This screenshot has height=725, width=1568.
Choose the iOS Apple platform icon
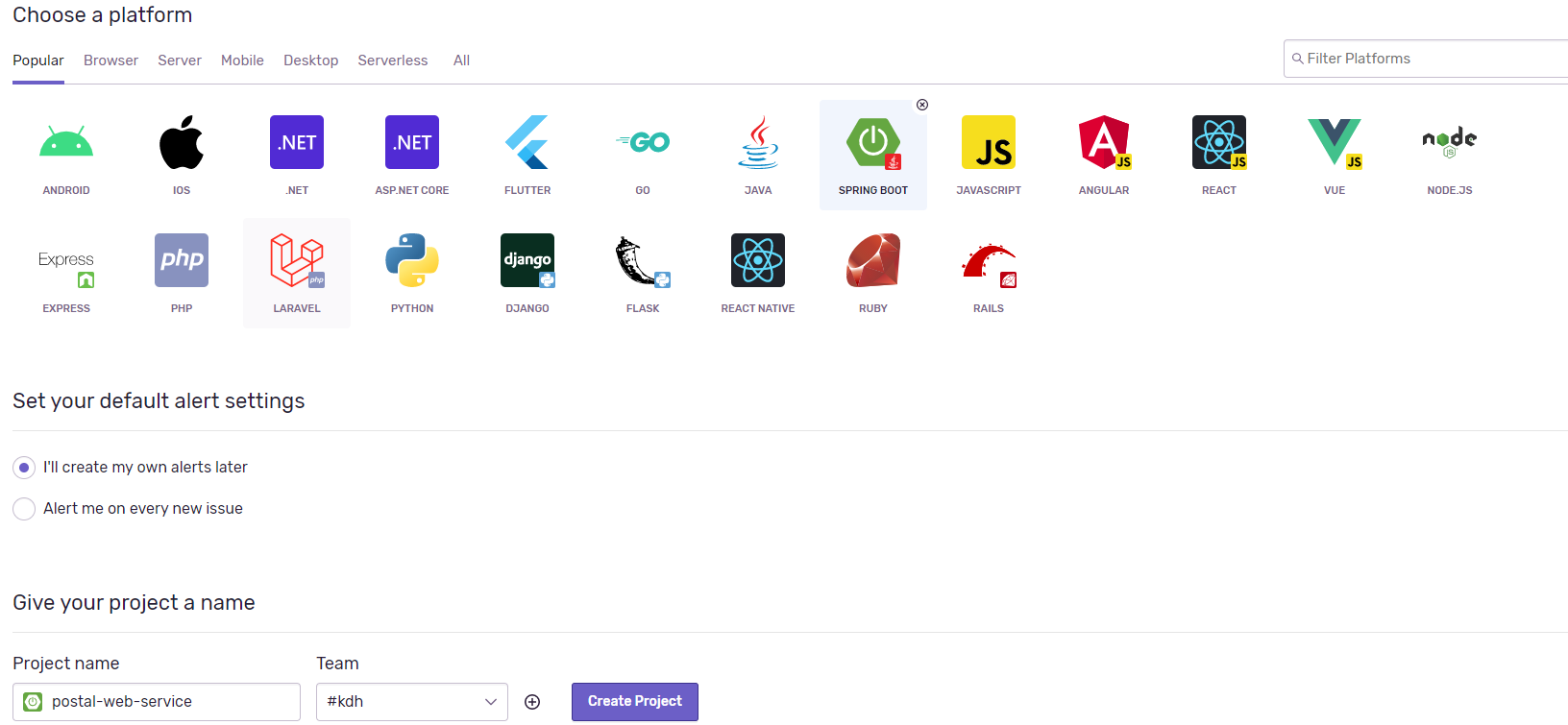point(182,142)
